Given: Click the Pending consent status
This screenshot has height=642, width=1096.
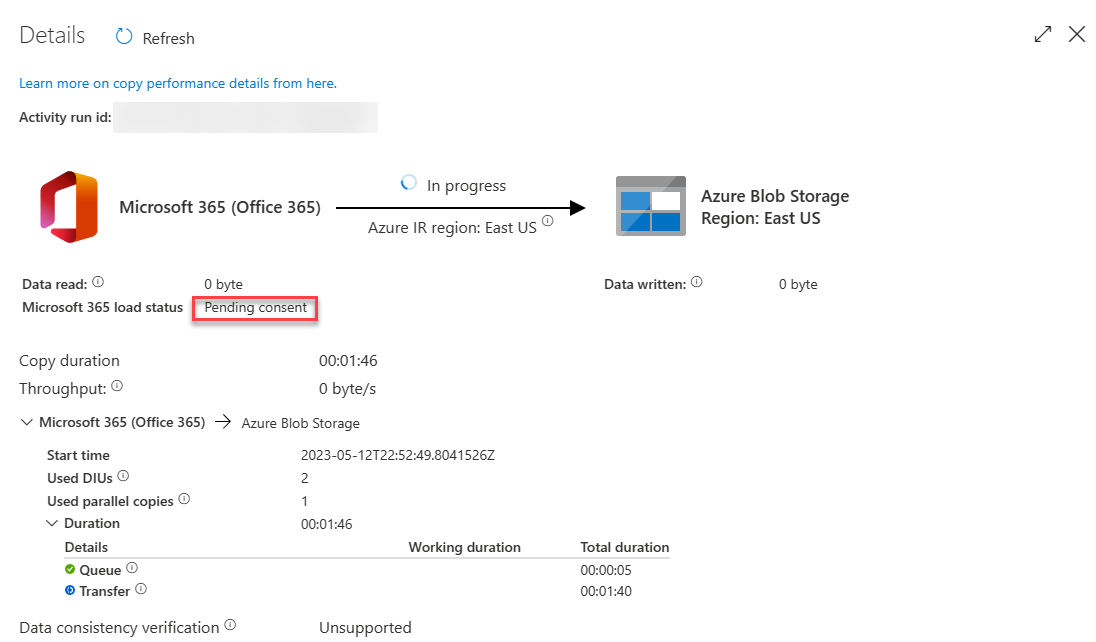Looking at the screenshot, I should [254, 307].
